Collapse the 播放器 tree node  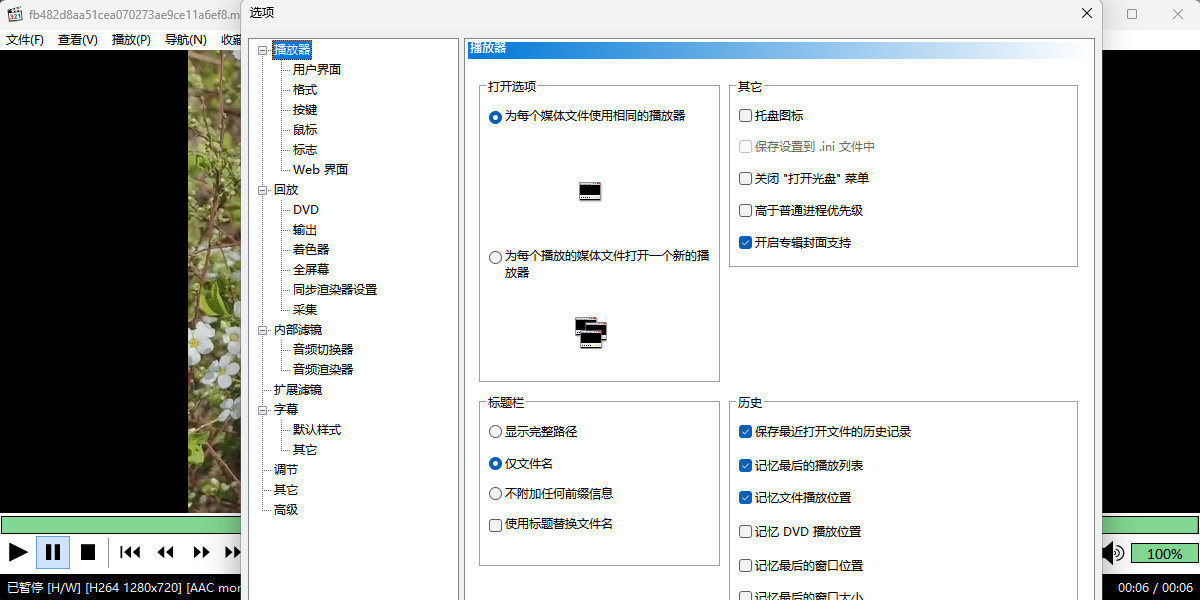point(264,50)
